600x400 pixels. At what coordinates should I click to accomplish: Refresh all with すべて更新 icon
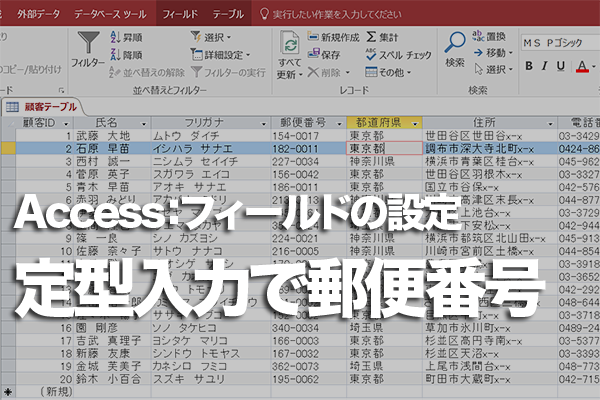tap(290, 43)
